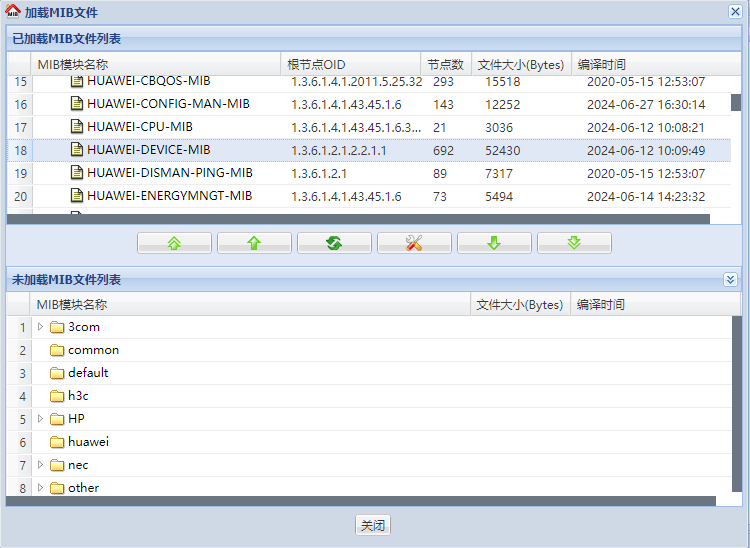Screen dimensions: 750x548
Task: Click file size 12252 cell
Action: [502, 105]
